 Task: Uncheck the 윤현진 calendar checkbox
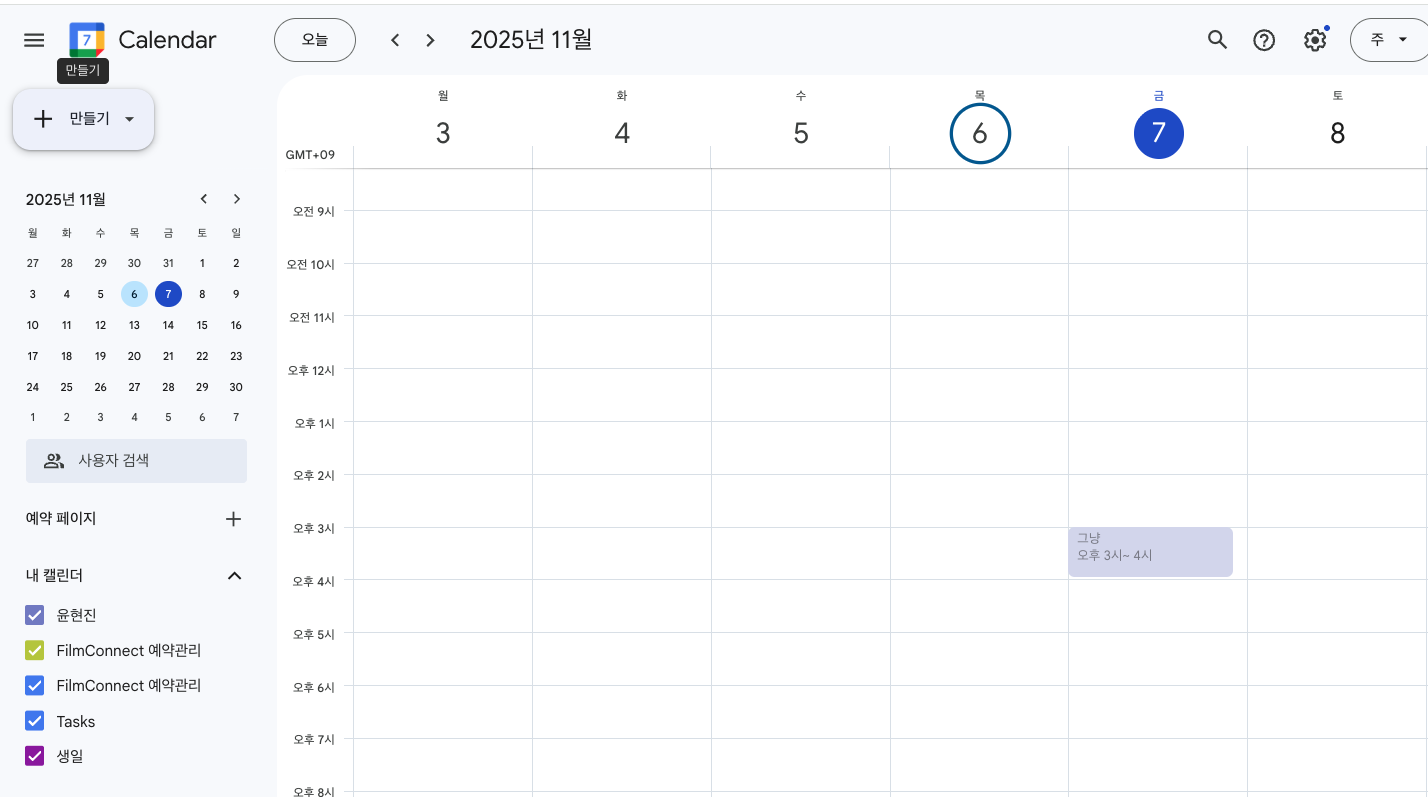tap(35, 615)
